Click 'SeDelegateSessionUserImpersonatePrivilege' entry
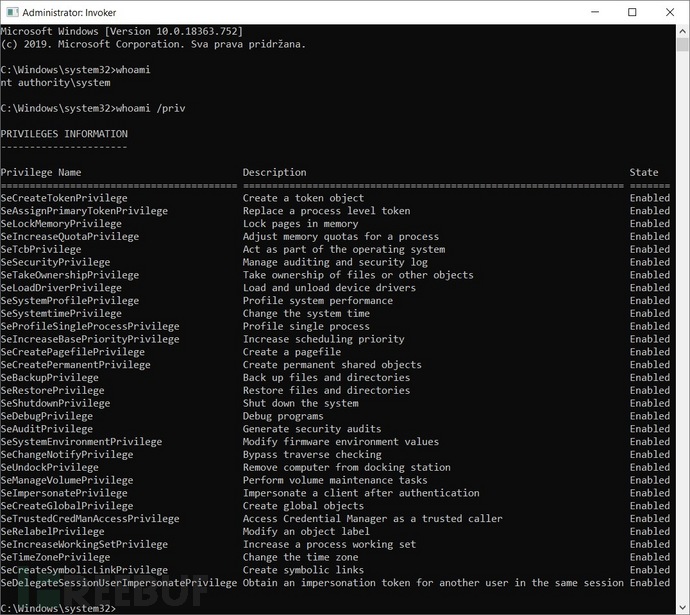The width and height of the screenshot is (690, 615). click(119, 583)
